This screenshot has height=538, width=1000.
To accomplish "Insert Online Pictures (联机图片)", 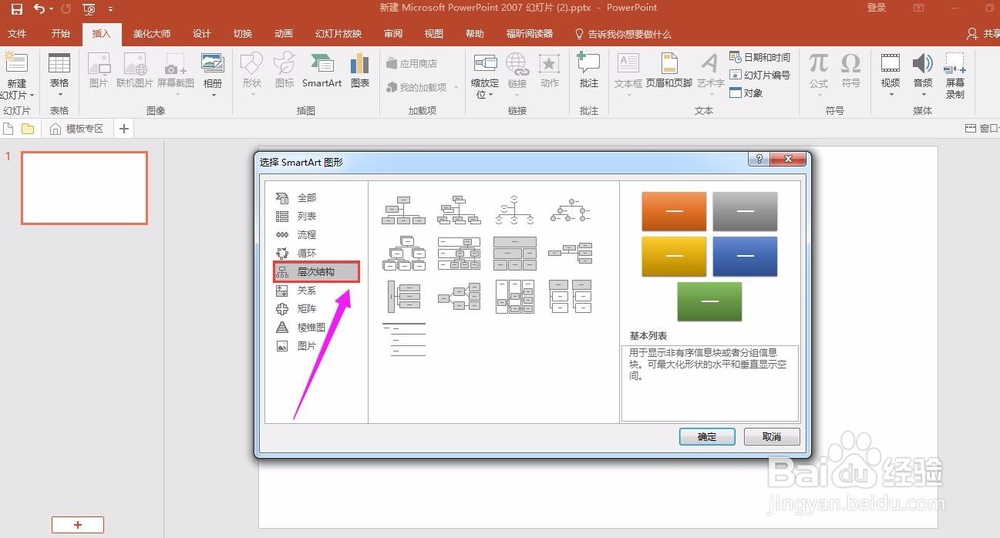I will pos(135,71).
